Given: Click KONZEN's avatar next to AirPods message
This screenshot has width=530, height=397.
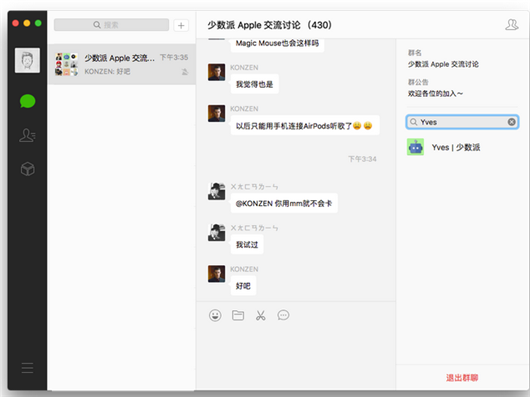Looking at the screenshot, I should pos(216,114).
